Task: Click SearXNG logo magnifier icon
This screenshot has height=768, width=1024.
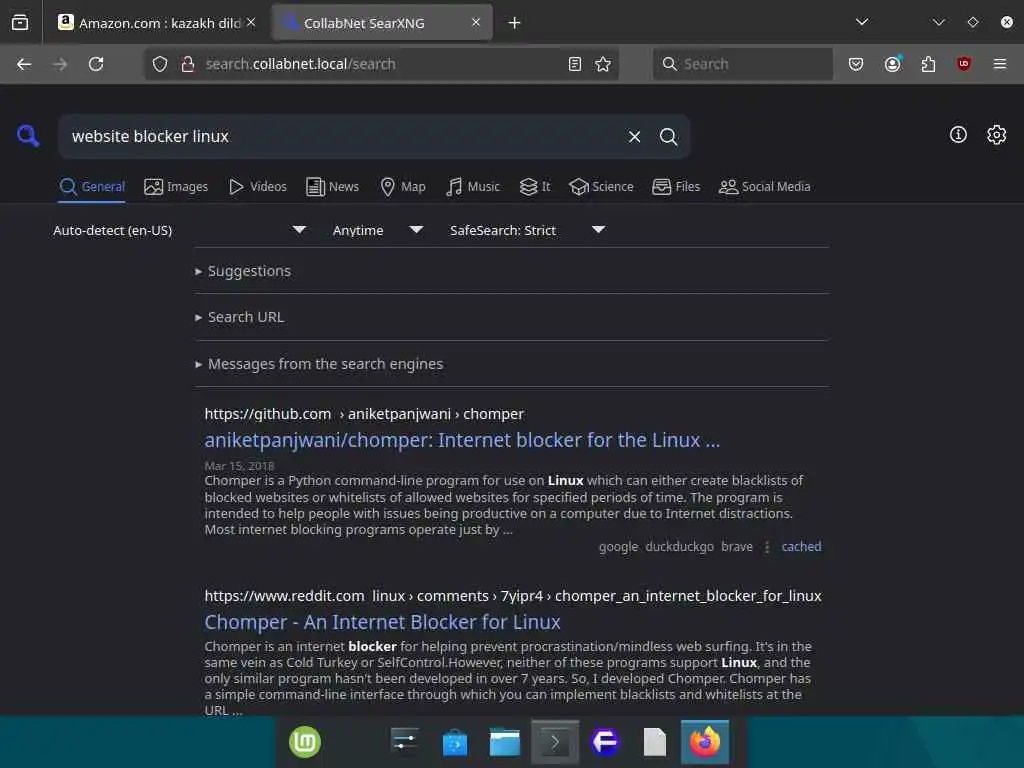Action: [28, 136]
